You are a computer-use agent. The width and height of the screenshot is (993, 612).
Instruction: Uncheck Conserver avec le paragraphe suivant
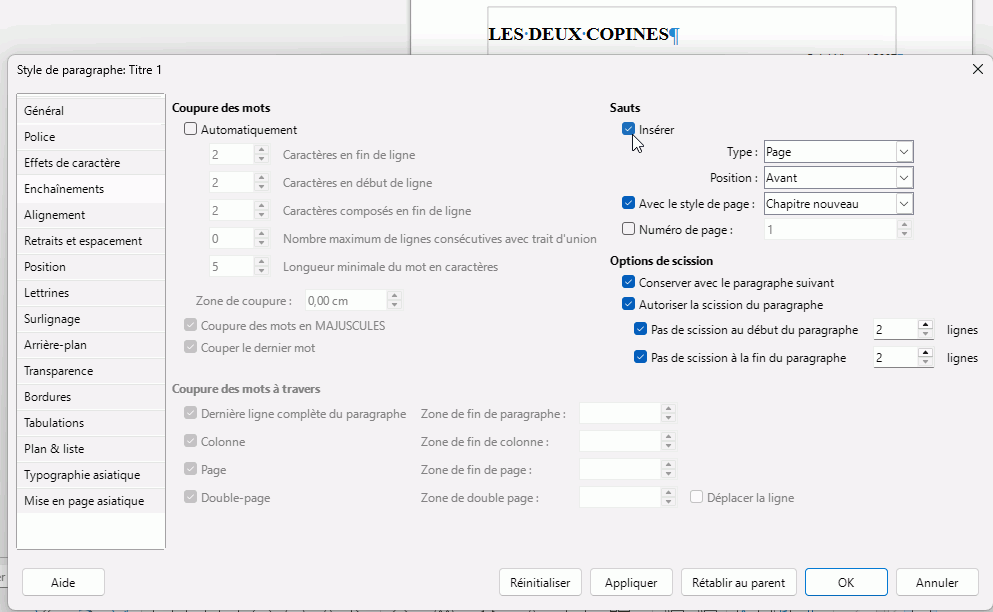(629, 283)
